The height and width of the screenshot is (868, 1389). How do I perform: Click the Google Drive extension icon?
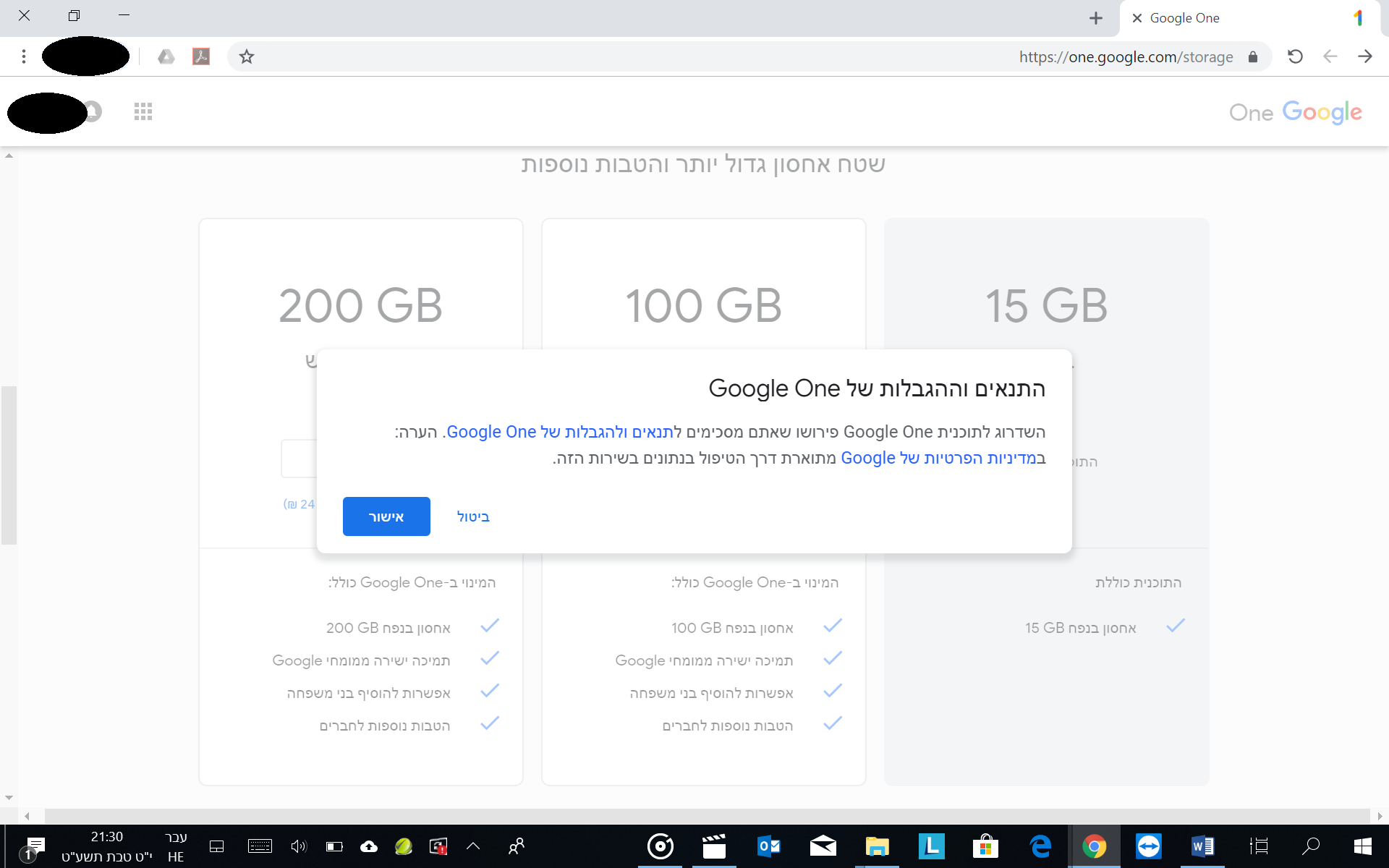tap(166, 56)
